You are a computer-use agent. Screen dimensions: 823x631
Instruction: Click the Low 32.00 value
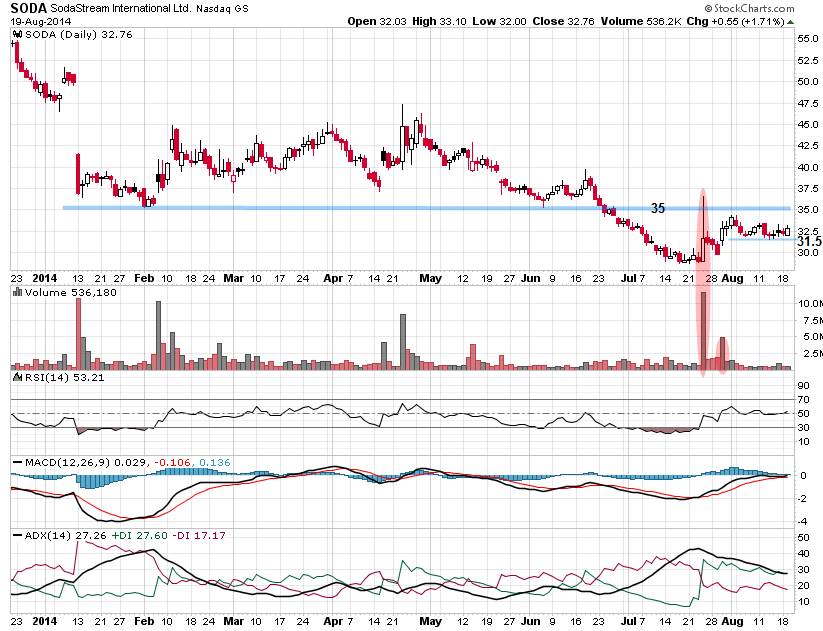(x=499, y=22)
